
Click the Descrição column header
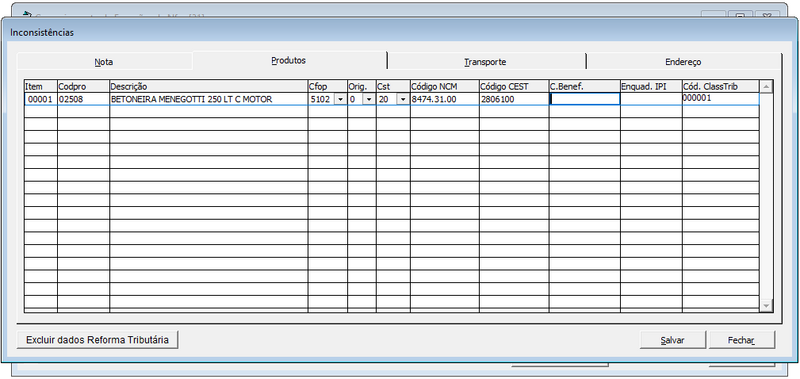tap(209, 87)
